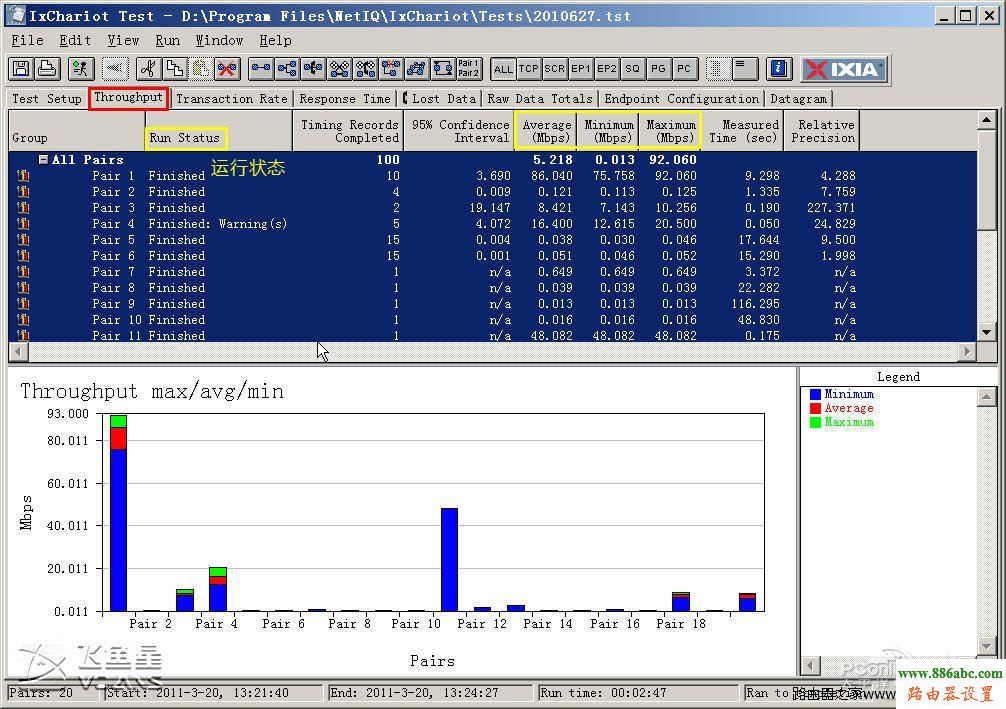The width and height of the screenshot is (1006, 709).
Task: Click the Delete (red X) toolbar icon
Action: click(x=226, y=69)
